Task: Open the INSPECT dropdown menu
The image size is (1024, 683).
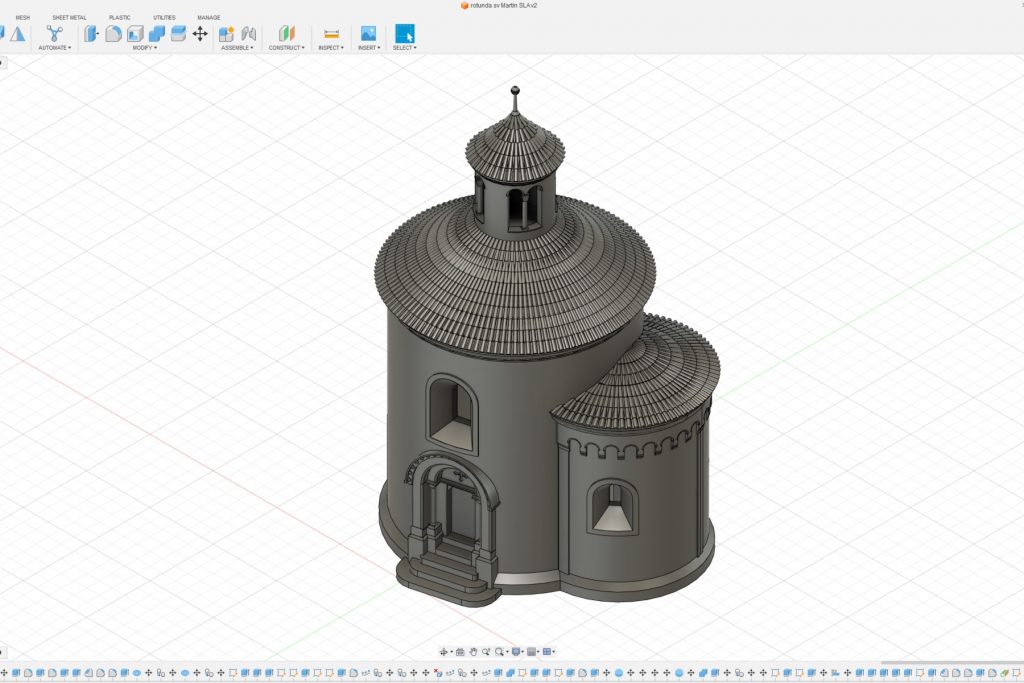Action: coord(331,48)
